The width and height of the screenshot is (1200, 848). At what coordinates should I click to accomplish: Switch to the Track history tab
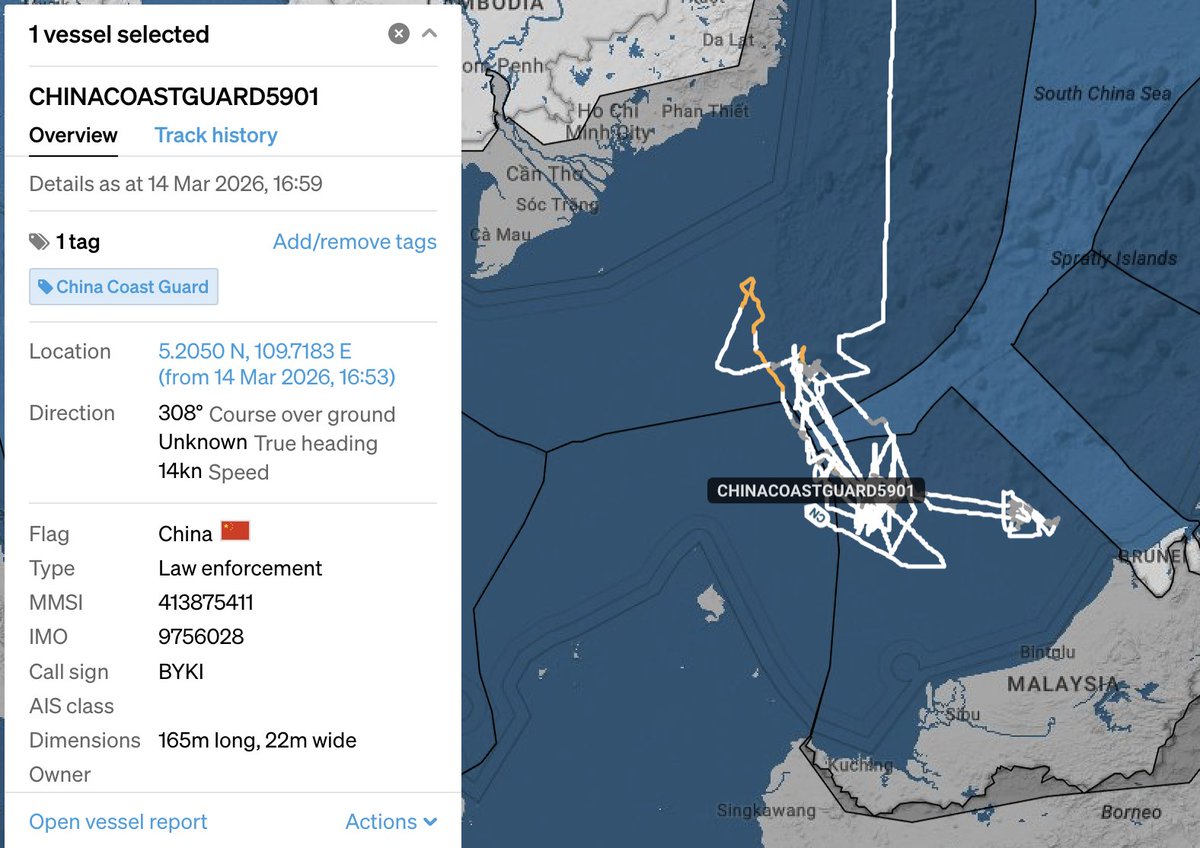pos(216,135)
